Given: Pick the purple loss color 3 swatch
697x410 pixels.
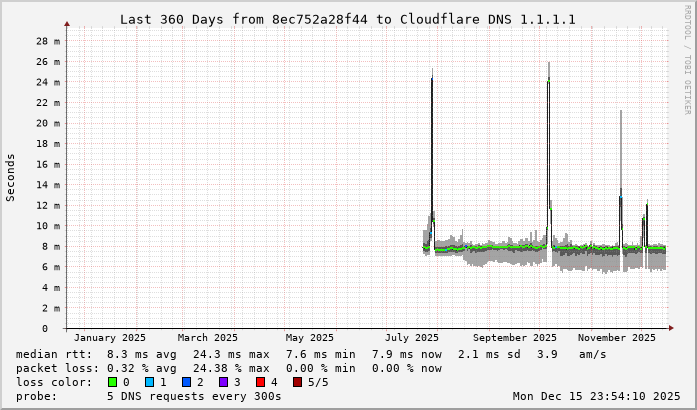Looking at the screenshot, I should (223, 382).
